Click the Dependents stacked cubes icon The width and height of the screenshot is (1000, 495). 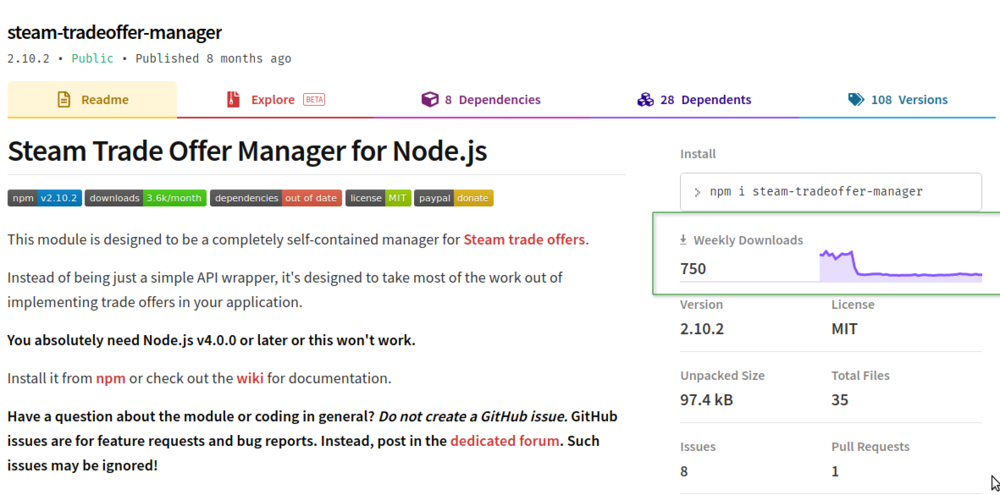click(645, 100)
